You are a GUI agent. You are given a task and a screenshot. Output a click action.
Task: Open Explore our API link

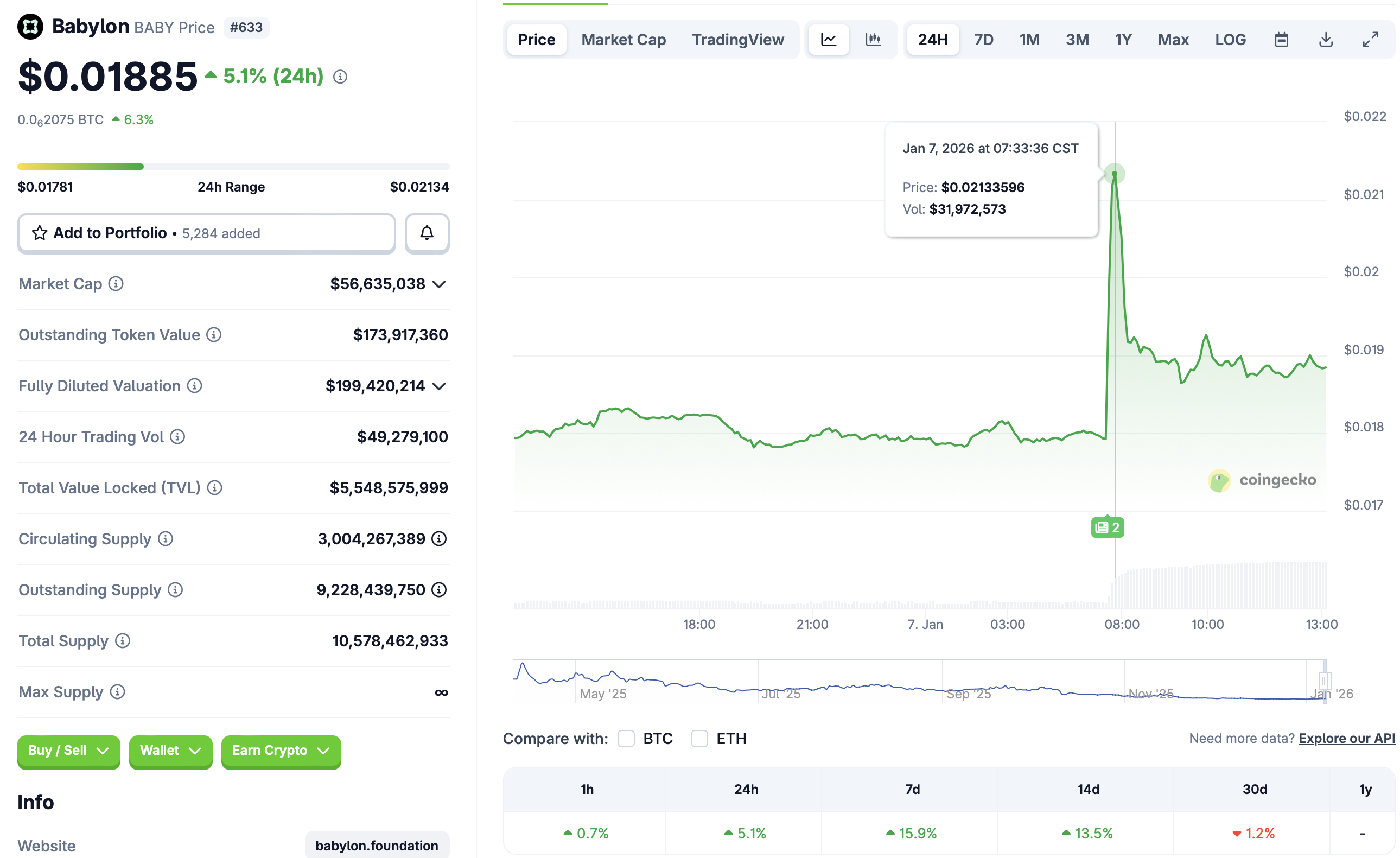[x=1346, y=739]
